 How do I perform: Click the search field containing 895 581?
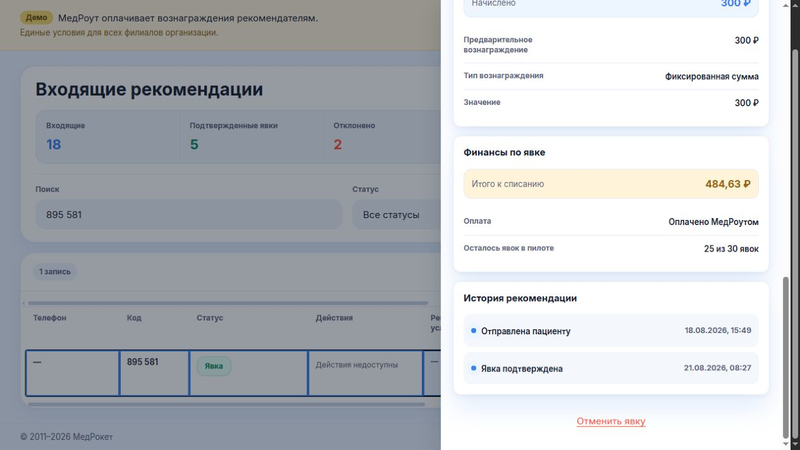[189, 214]
